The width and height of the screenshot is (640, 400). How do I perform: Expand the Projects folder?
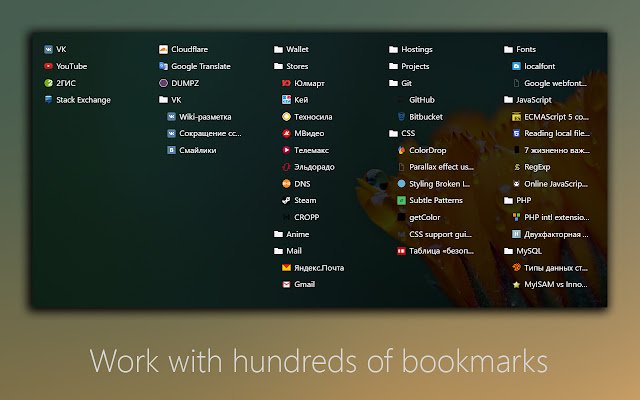pyautogui.click(x=409, y=66)
